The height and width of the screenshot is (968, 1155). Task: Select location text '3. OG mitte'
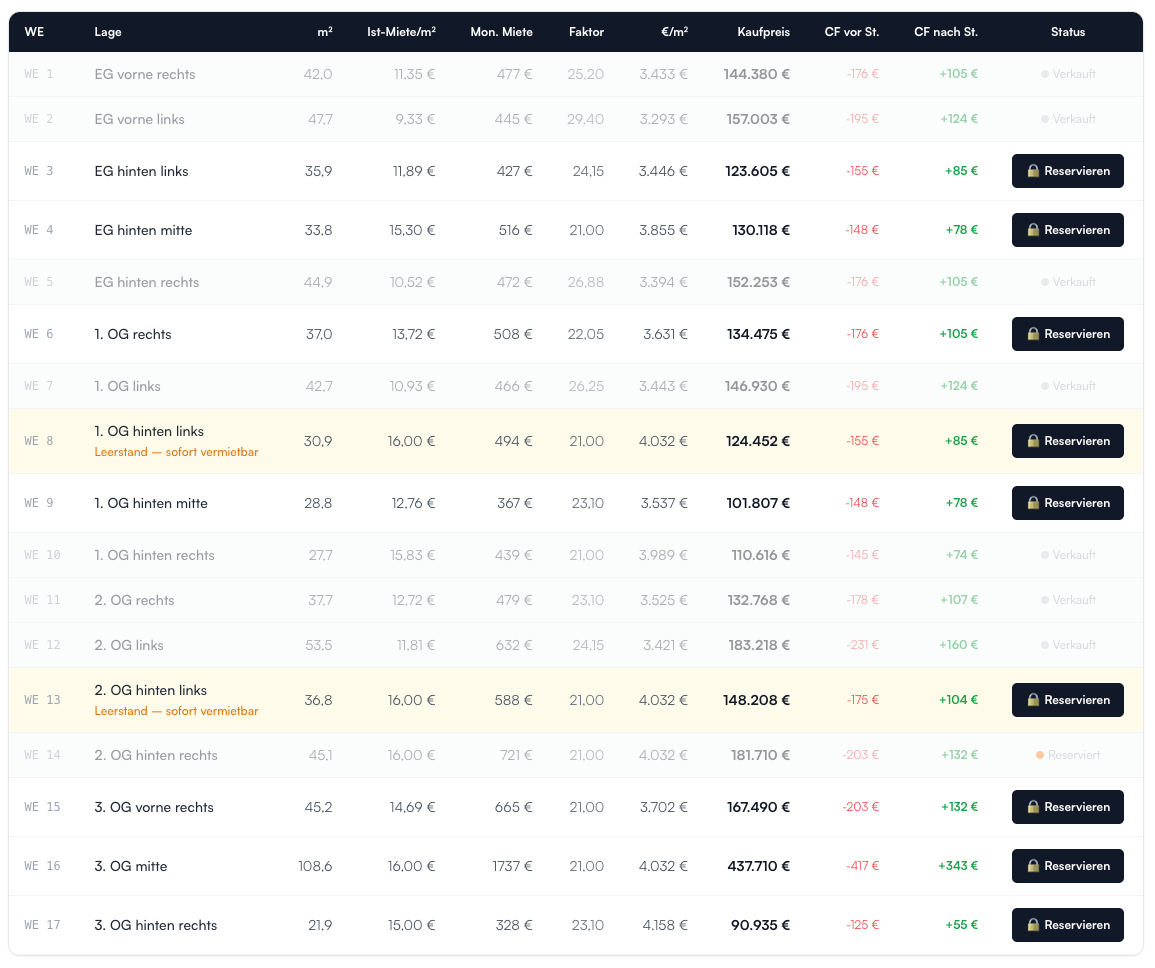(x=130, y=866)
